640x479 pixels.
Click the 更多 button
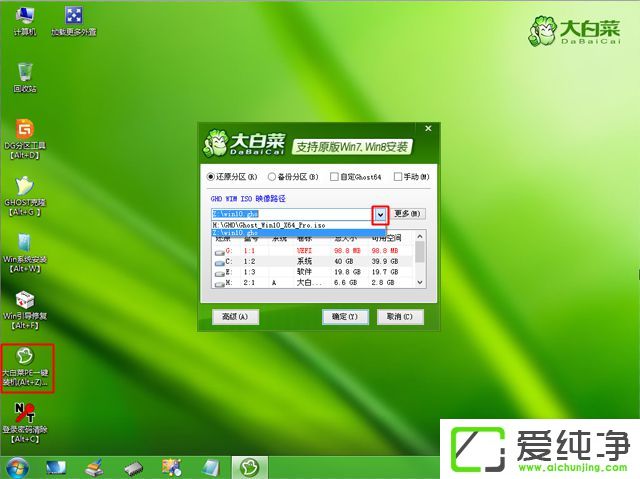click(x=408, y=214)
